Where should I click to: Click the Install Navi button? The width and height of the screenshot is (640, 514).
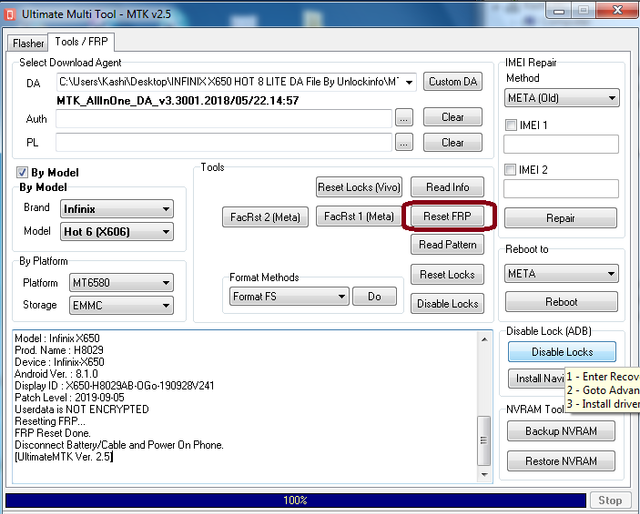pos(537,378)
